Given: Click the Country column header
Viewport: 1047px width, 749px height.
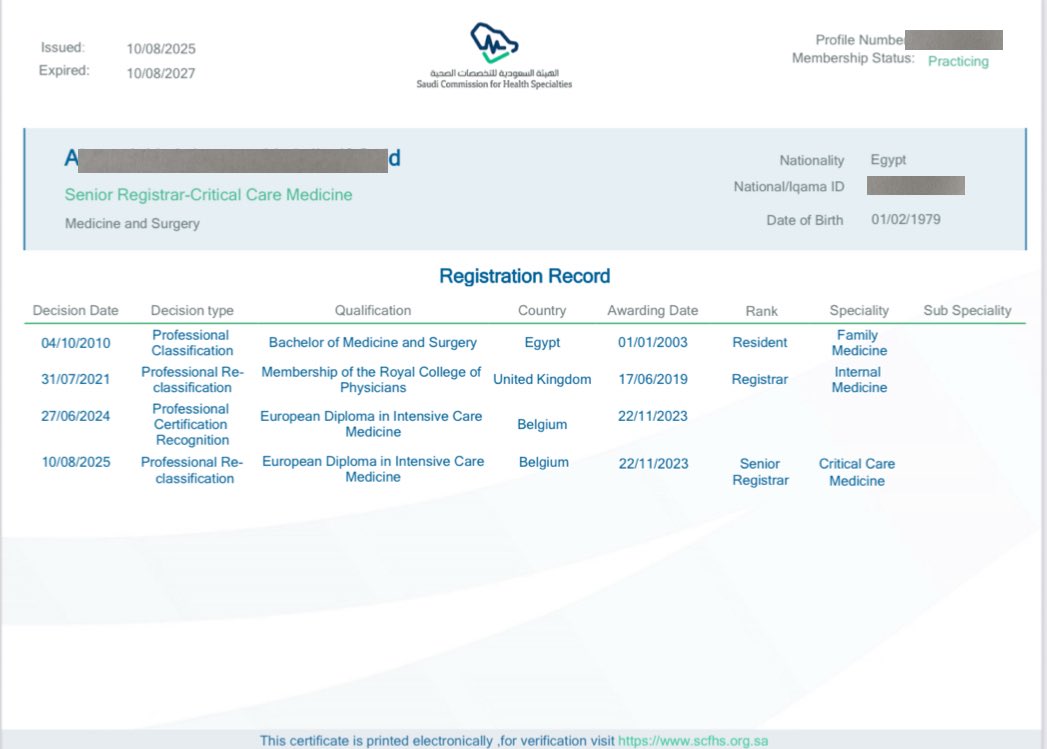Looking at the screenshot, I should pos(542,310).
